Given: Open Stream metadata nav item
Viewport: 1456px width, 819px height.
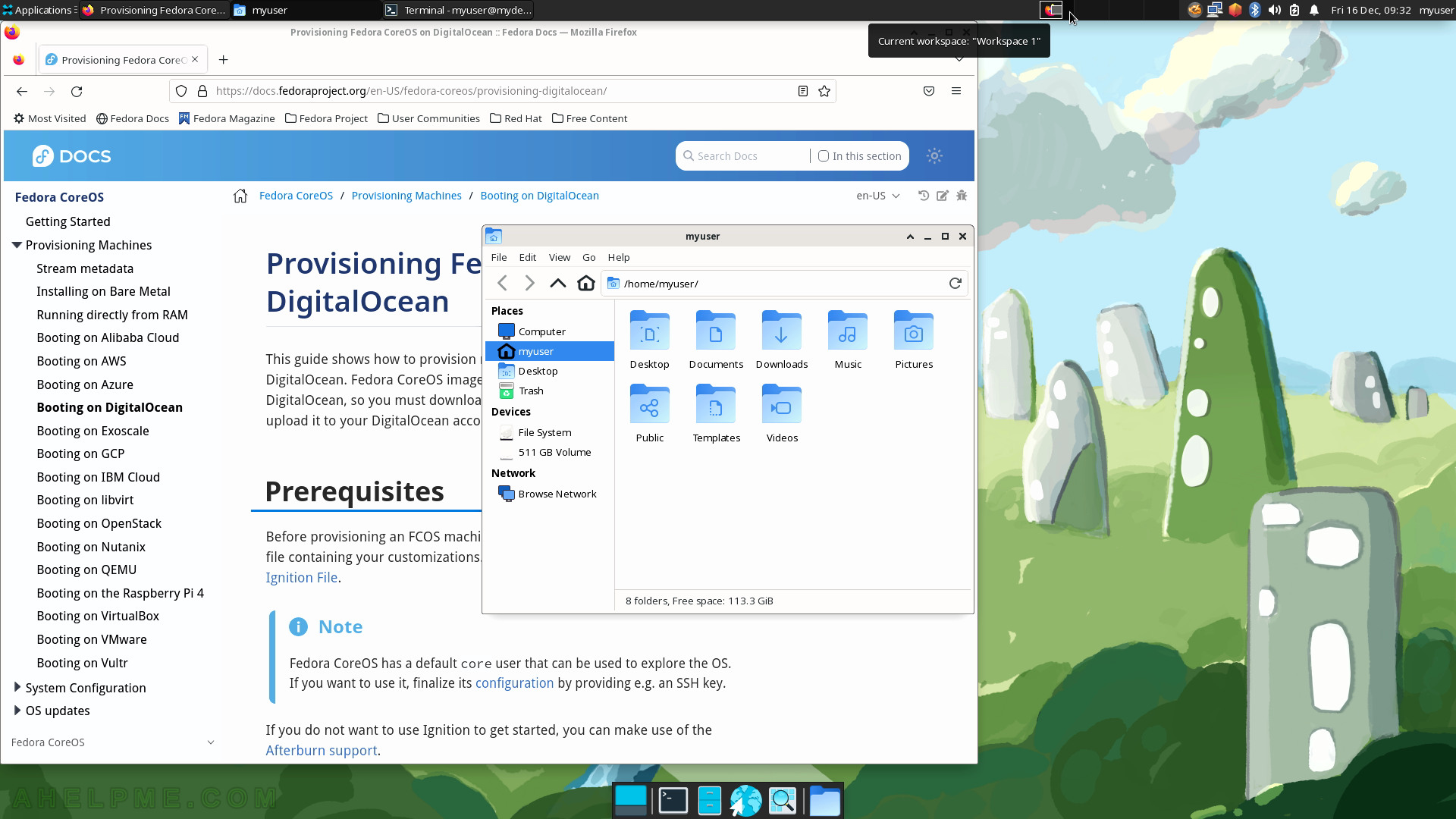Looking at the screenshot, I should (85, 268).
